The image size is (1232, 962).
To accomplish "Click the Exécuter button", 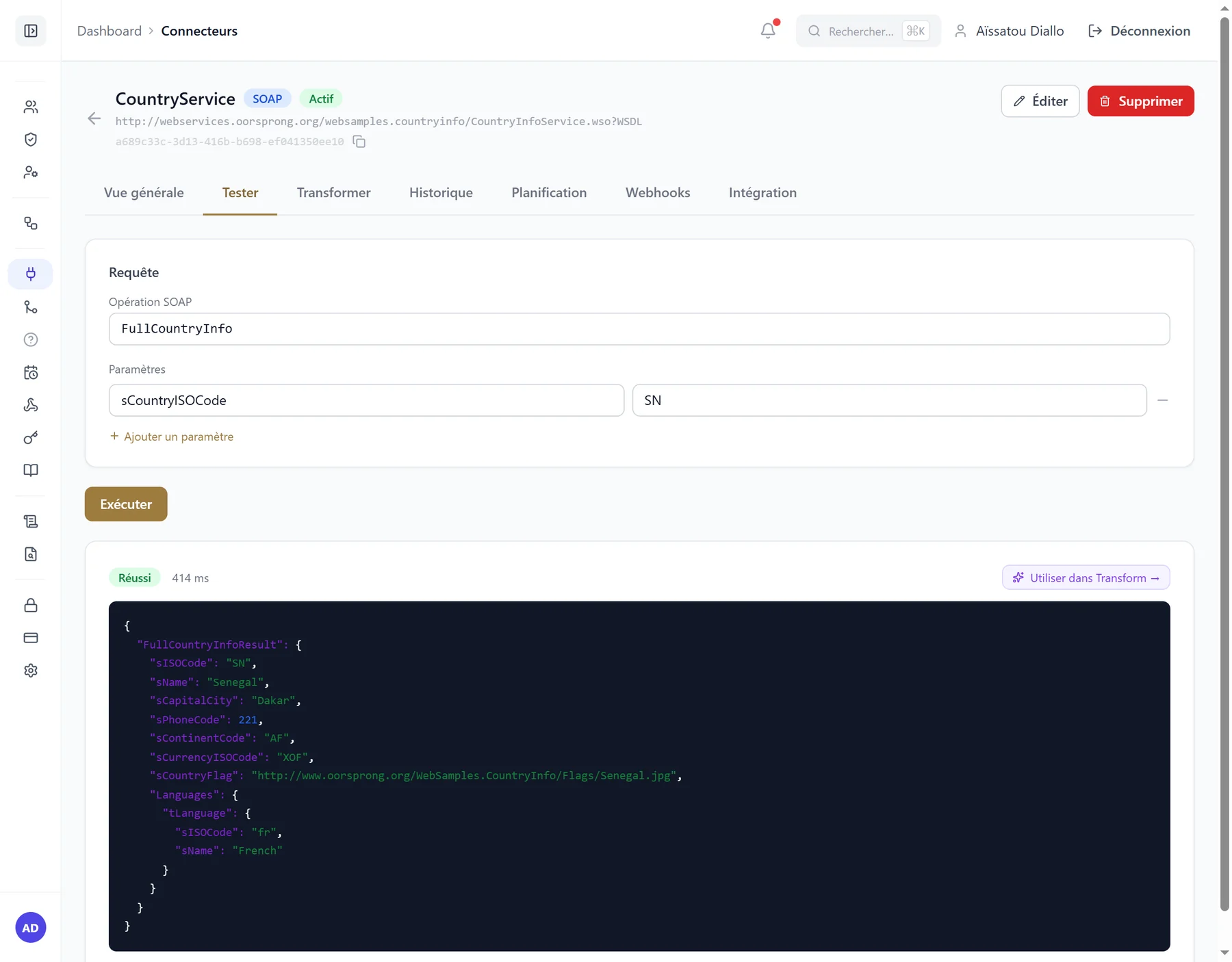I will [126, 504].
